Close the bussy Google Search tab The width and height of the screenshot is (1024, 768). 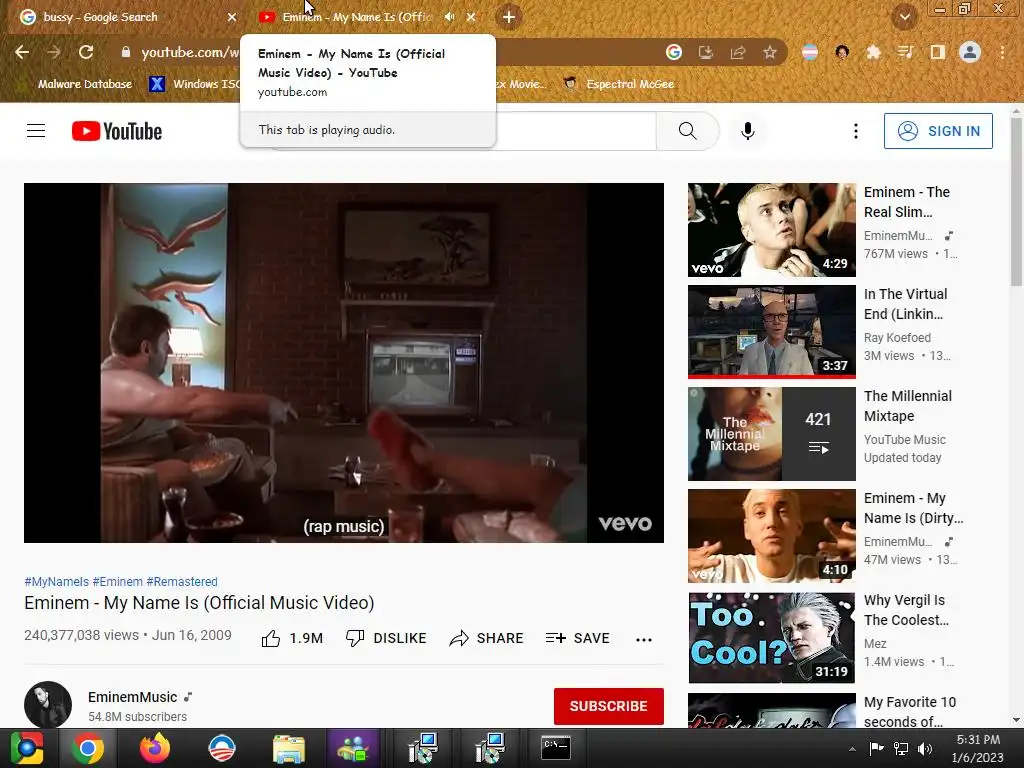coord(232,17)
